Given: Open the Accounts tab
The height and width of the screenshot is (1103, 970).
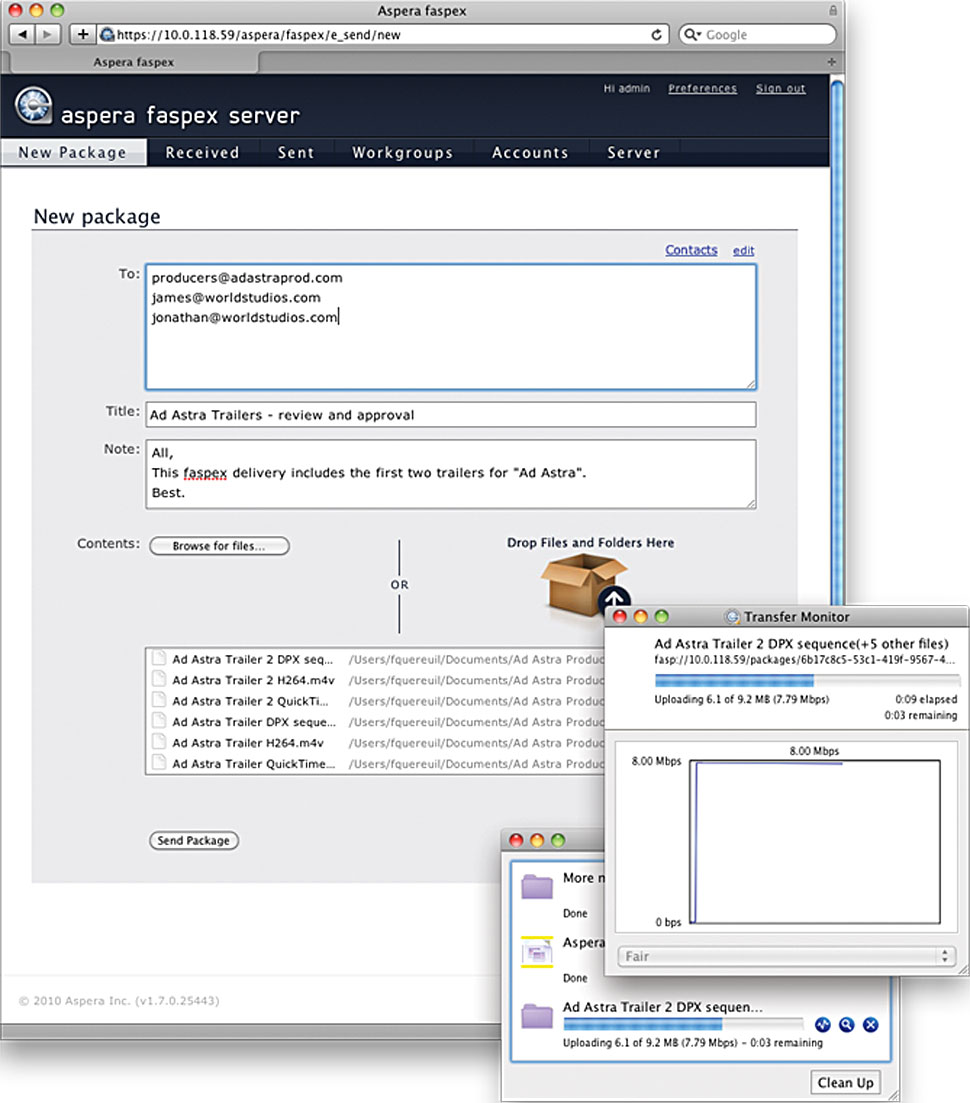Looking at the screenshot, I should pyautogui.click(x=530, y=153).
